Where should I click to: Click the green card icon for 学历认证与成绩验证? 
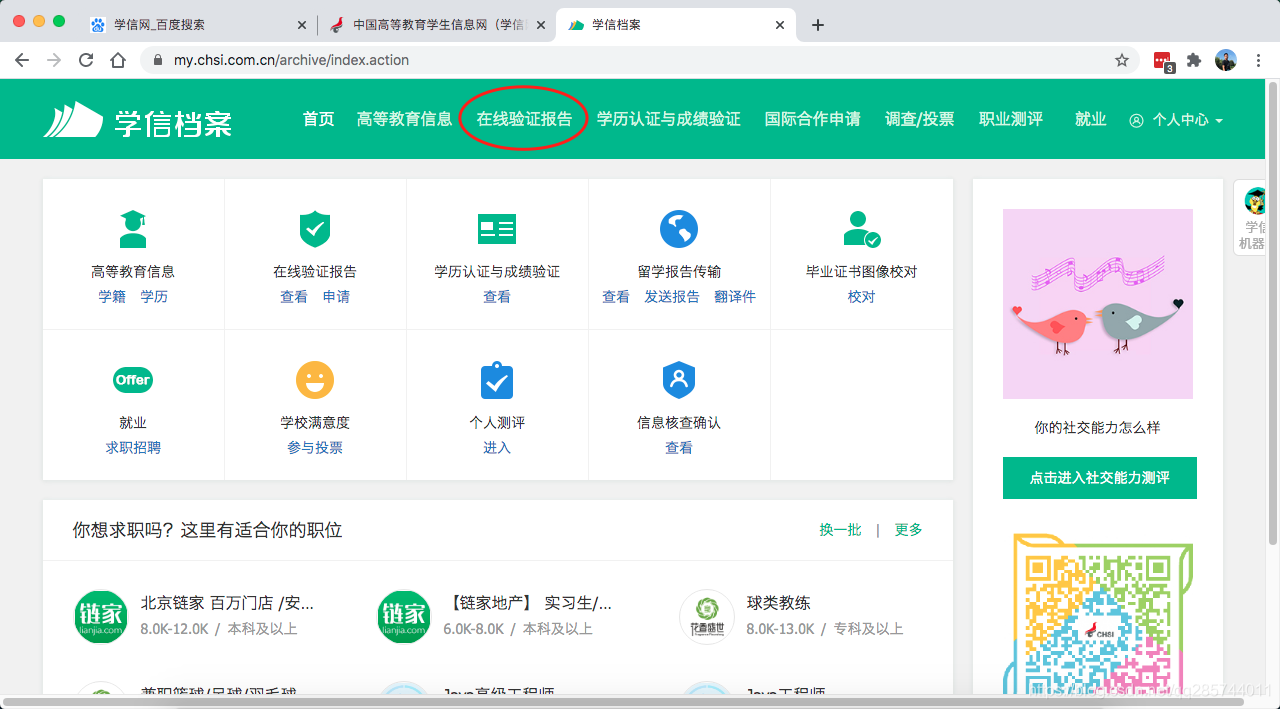pos(497,229)
